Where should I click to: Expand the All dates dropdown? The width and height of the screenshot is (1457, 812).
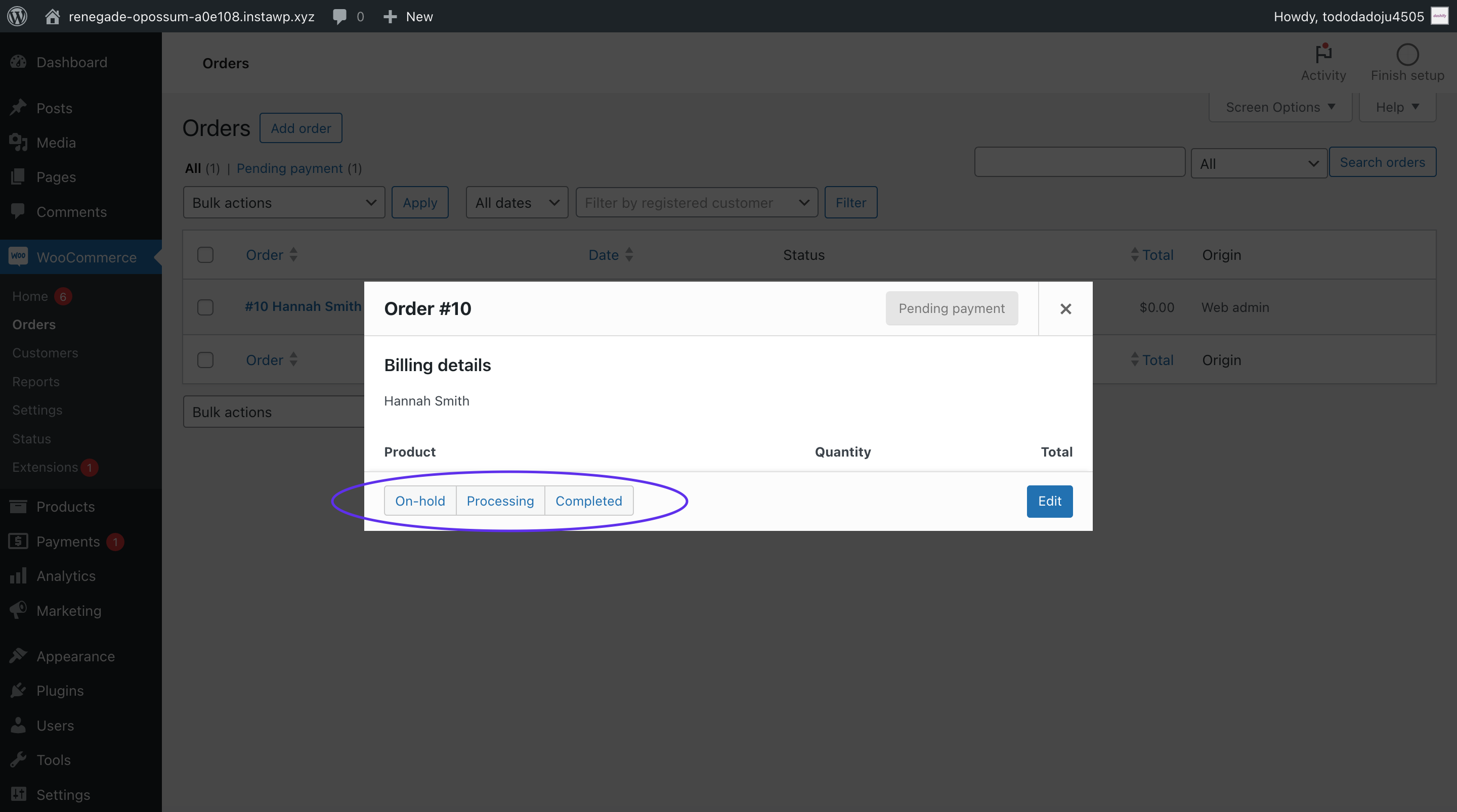(516, 202)
